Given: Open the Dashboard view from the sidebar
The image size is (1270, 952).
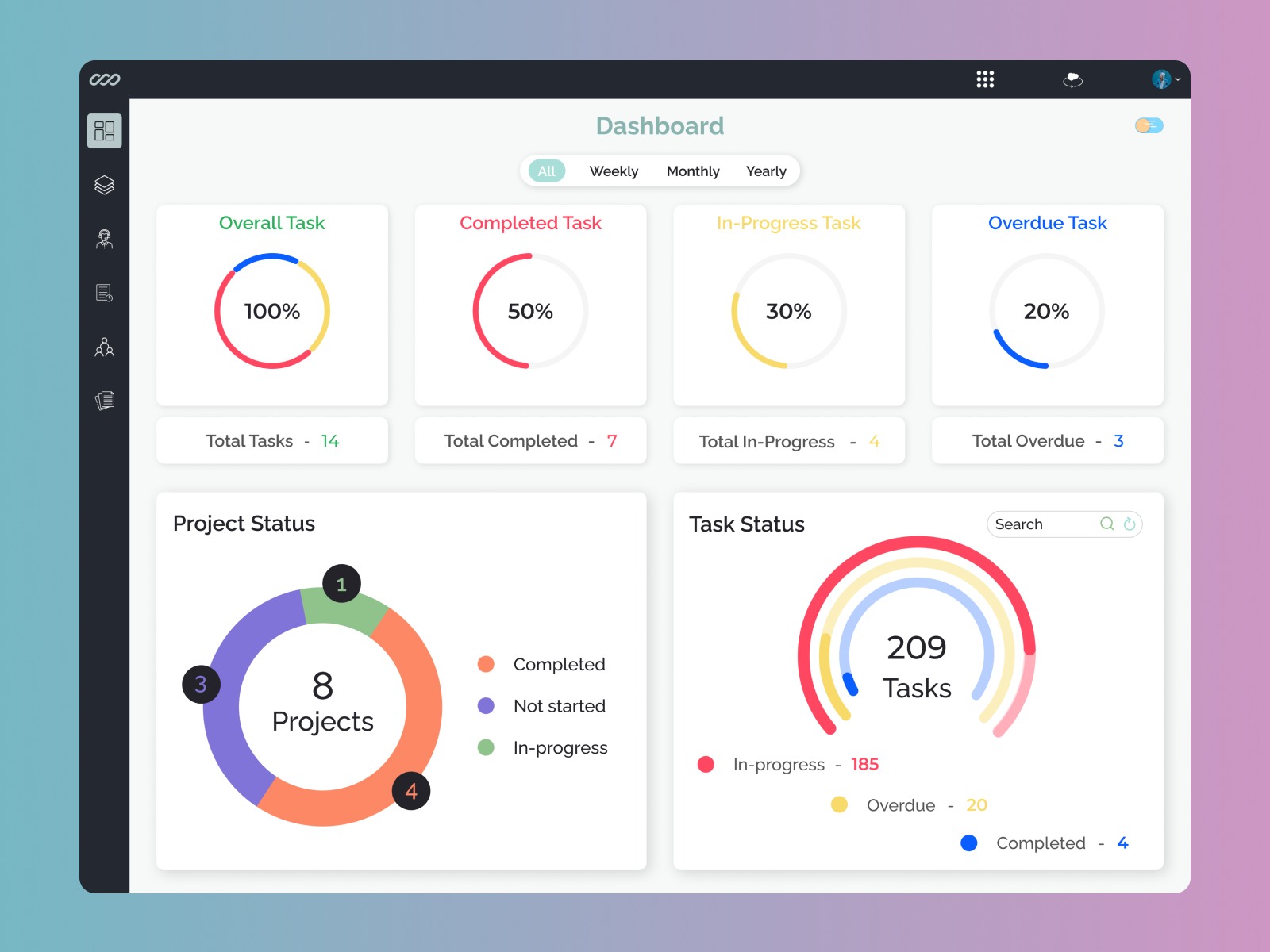Looking at the screenshot, I should (x=104, y=132).
